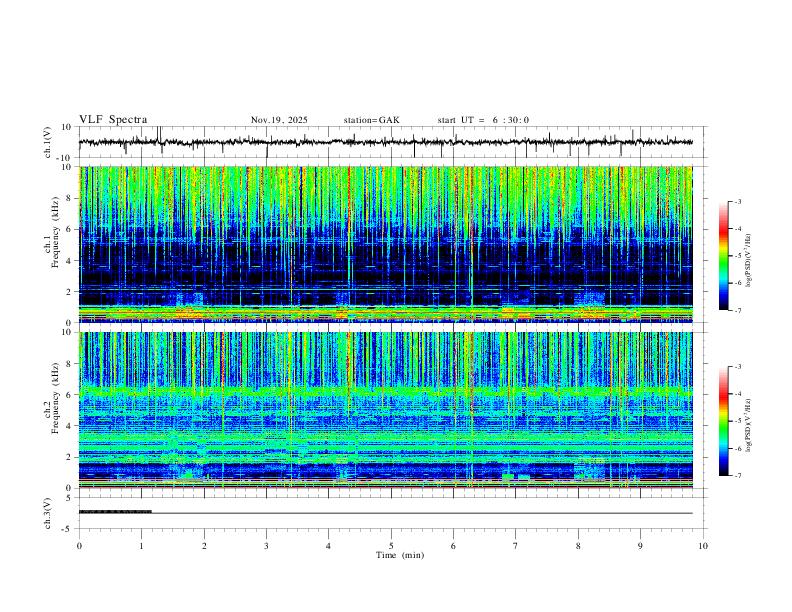Image resolution: width=792 pixels, height=612 pixels.
Task: Click the '10' label on the Time axis
Action: [x=703, y=546]
